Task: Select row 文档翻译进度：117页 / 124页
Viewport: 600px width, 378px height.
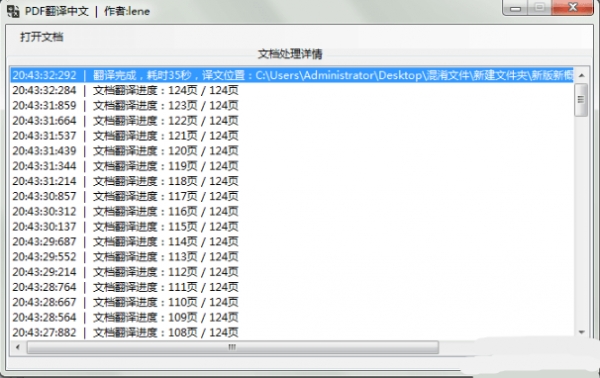Action: pos(292,196)
